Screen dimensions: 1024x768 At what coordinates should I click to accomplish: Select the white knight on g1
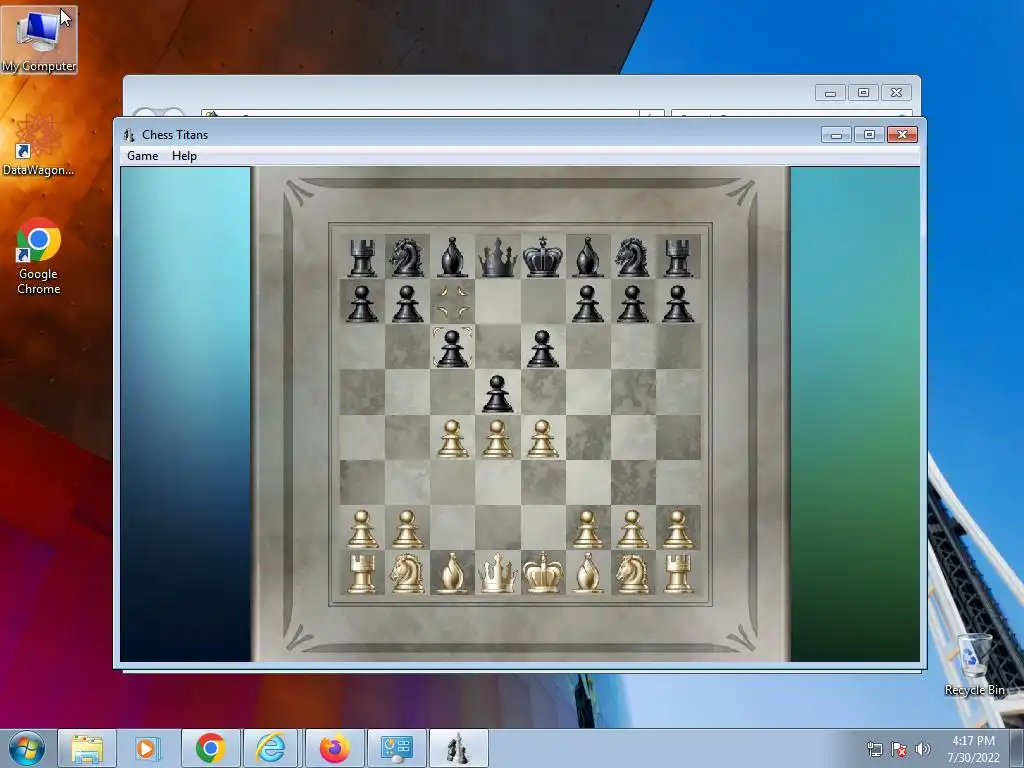[x=632, y=573]
